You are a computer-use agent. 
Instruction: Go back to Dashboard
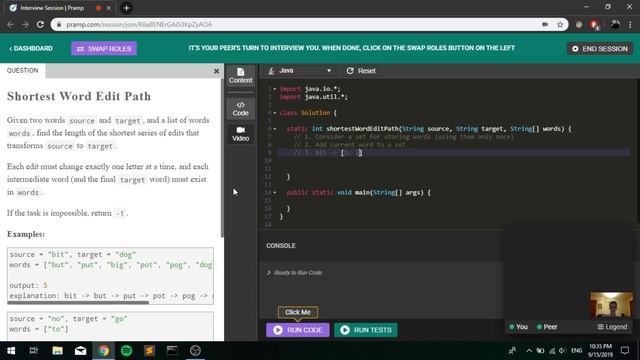point(31,49)
